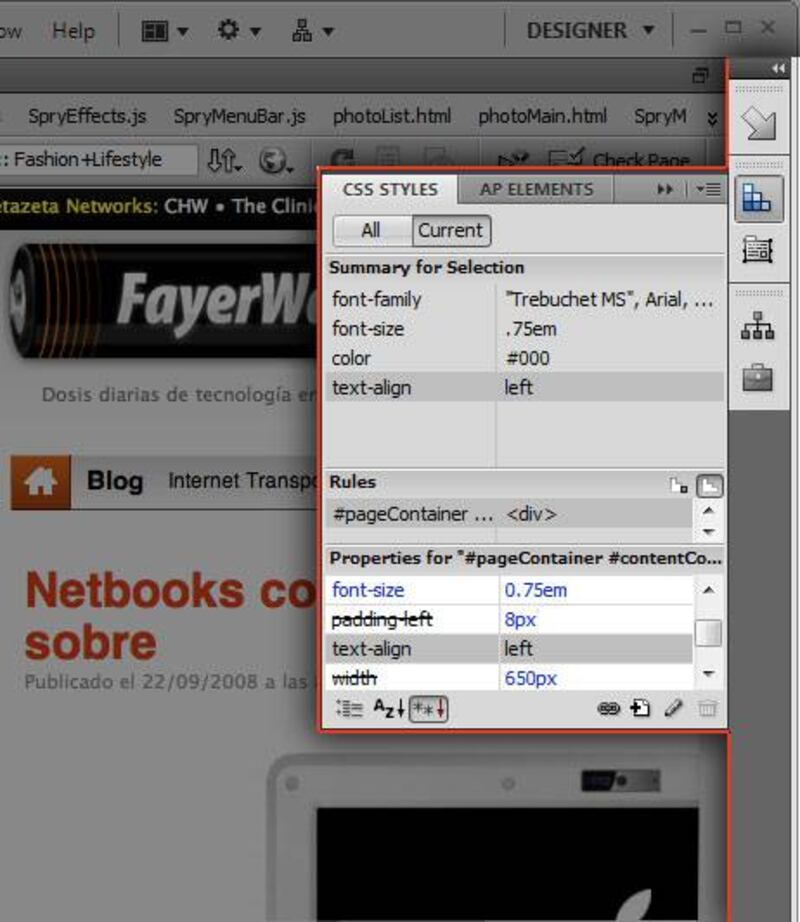Open the AP Elements dock icon
The image size is (800, 922).
757,249
